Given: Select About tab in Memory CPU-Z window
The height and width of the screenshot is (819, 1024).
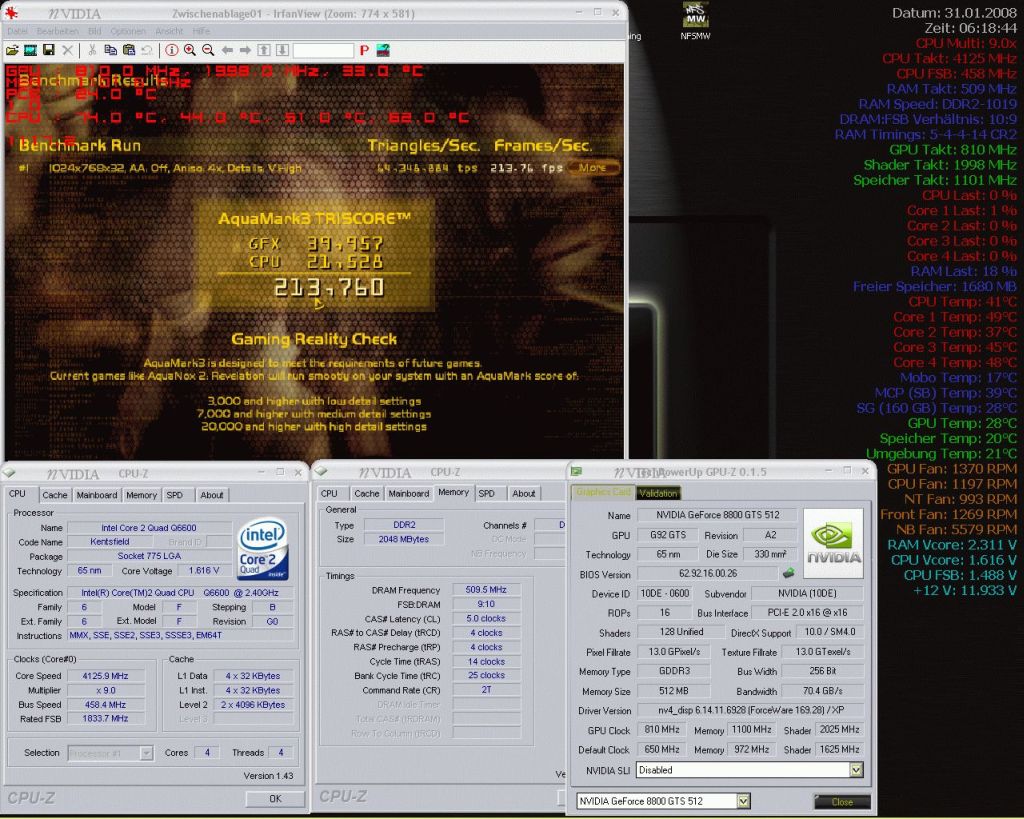Looking at the screenshot, I should (x=523, y=494).
